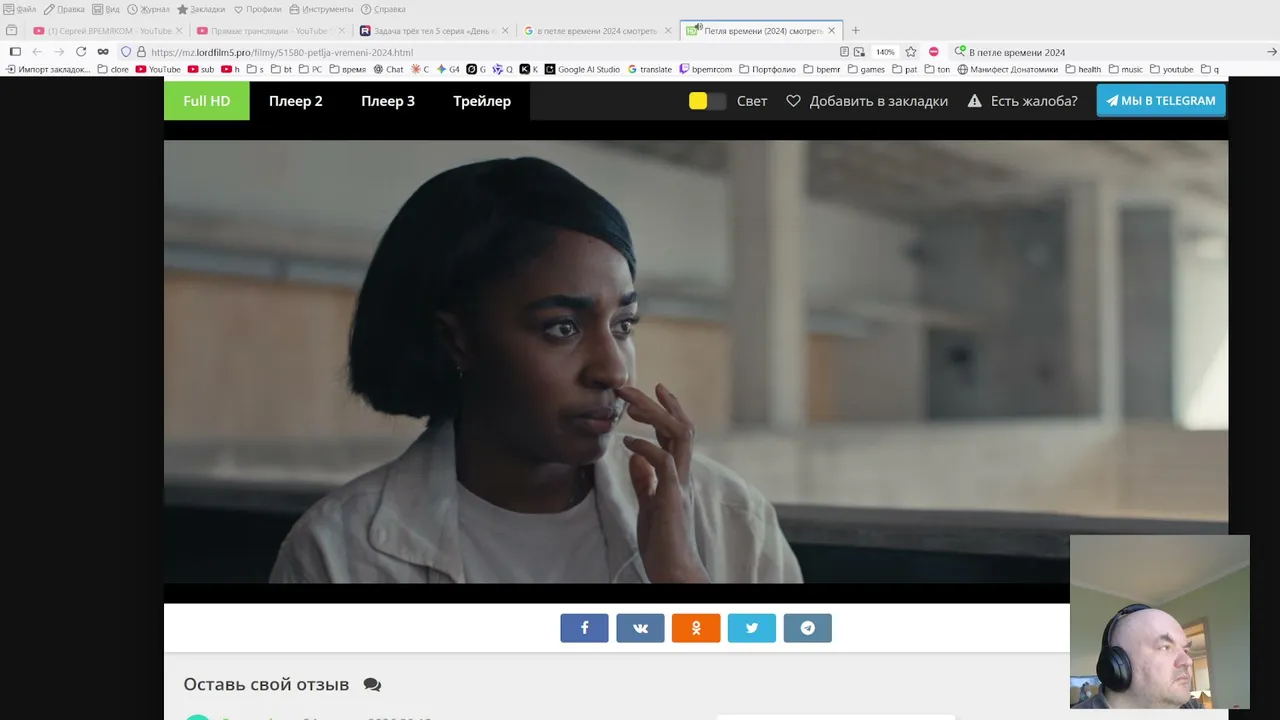The height and width of the screenshot is (720, 1280).
Task: Close the Петля времени (2024) tab
Action: point(831,31)
